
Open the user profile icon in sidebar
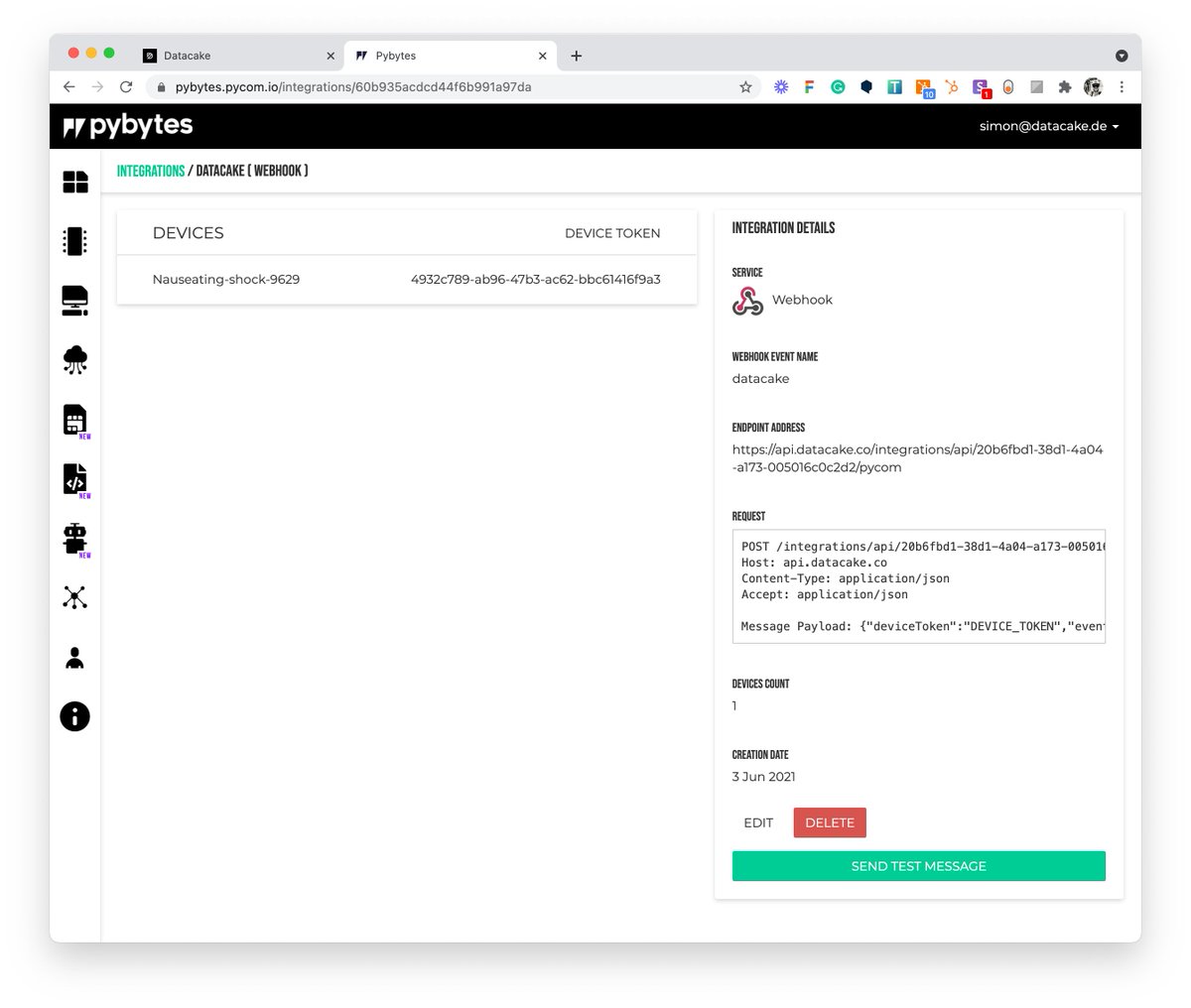pyautogui.click(x=75, y=657)
